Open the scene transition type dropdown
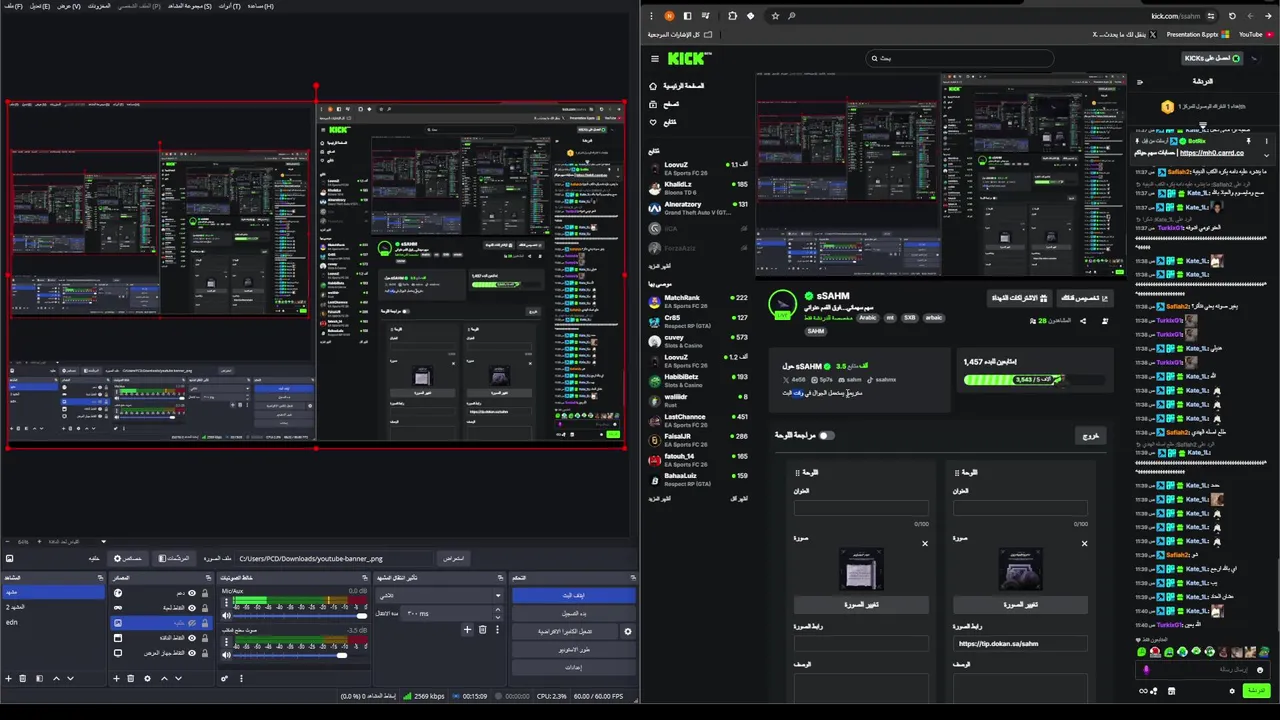The image size is (1280, 720). (440, 595)
